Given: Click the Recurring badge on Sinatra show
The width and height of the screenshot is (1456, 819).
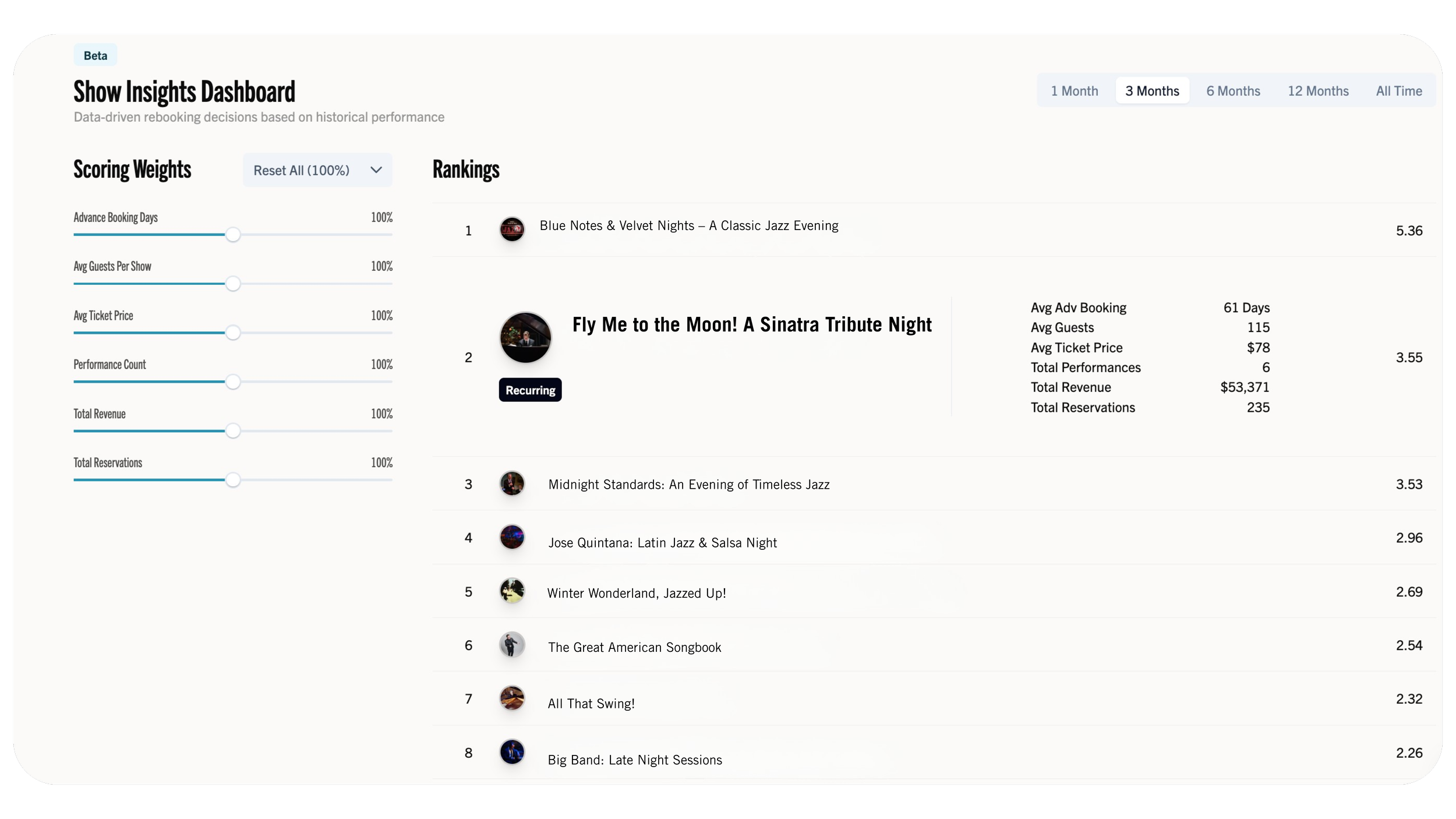Looking at the screenshot, I should (x=530, y=390).
